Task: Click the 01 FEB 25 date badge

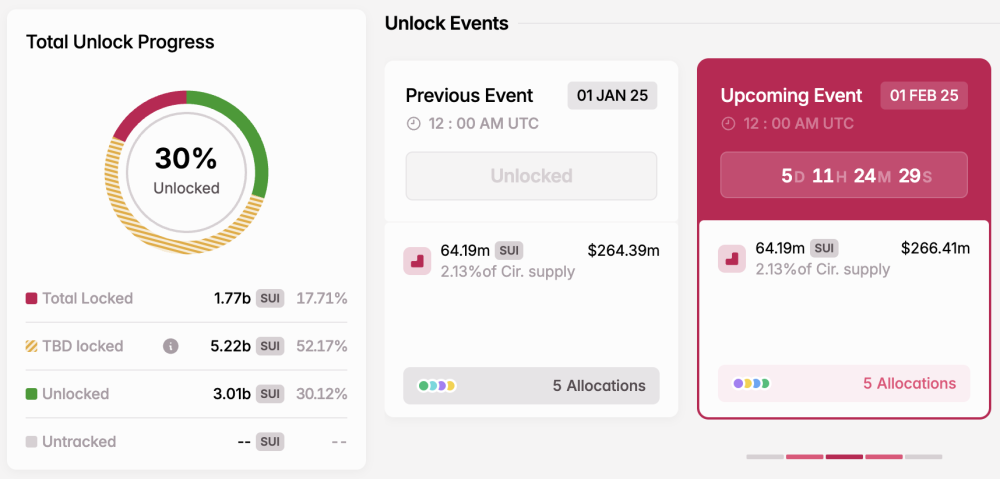Action: [924, 96]
